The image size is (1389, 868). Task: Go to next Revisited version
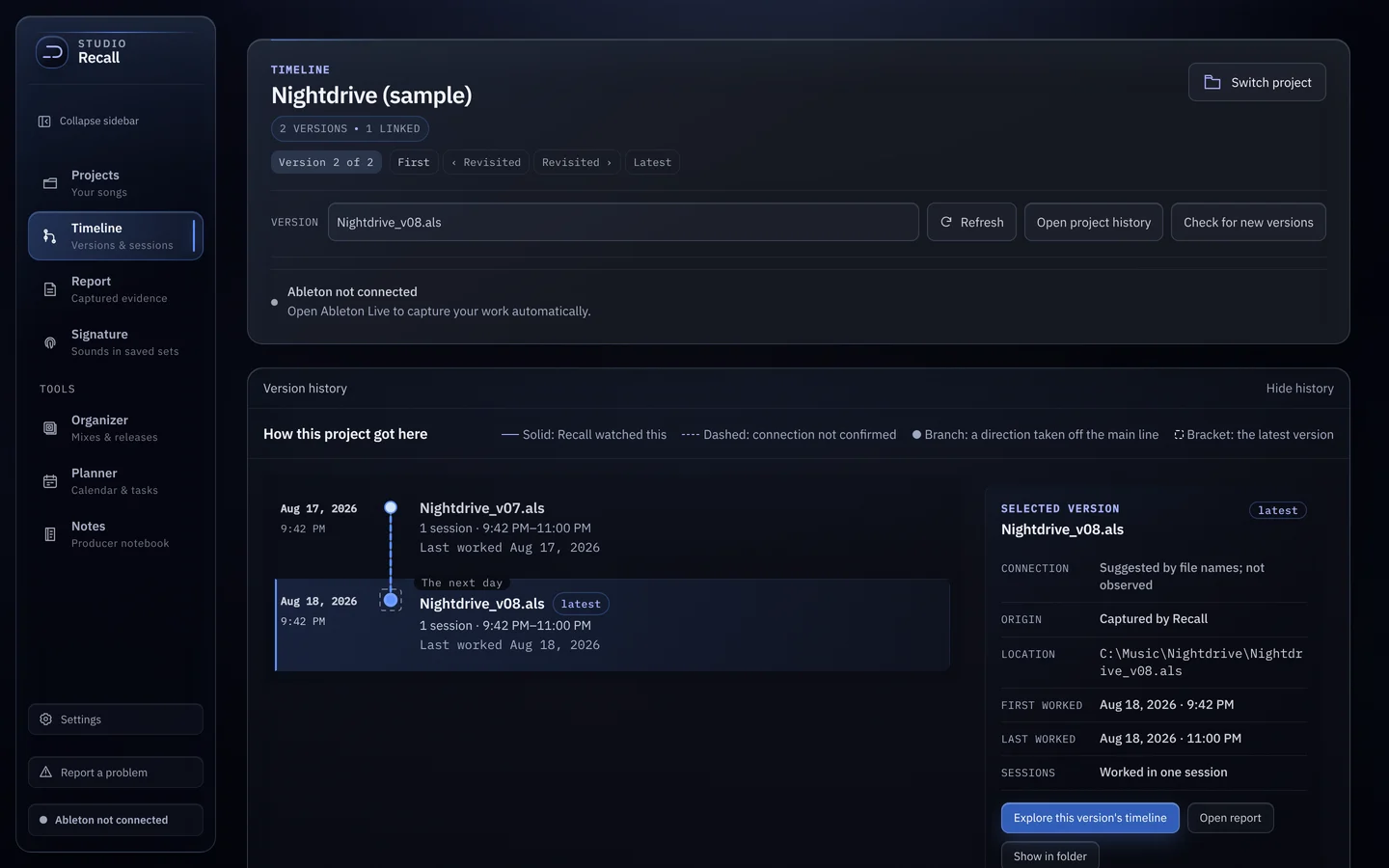(x=577, y=162)
